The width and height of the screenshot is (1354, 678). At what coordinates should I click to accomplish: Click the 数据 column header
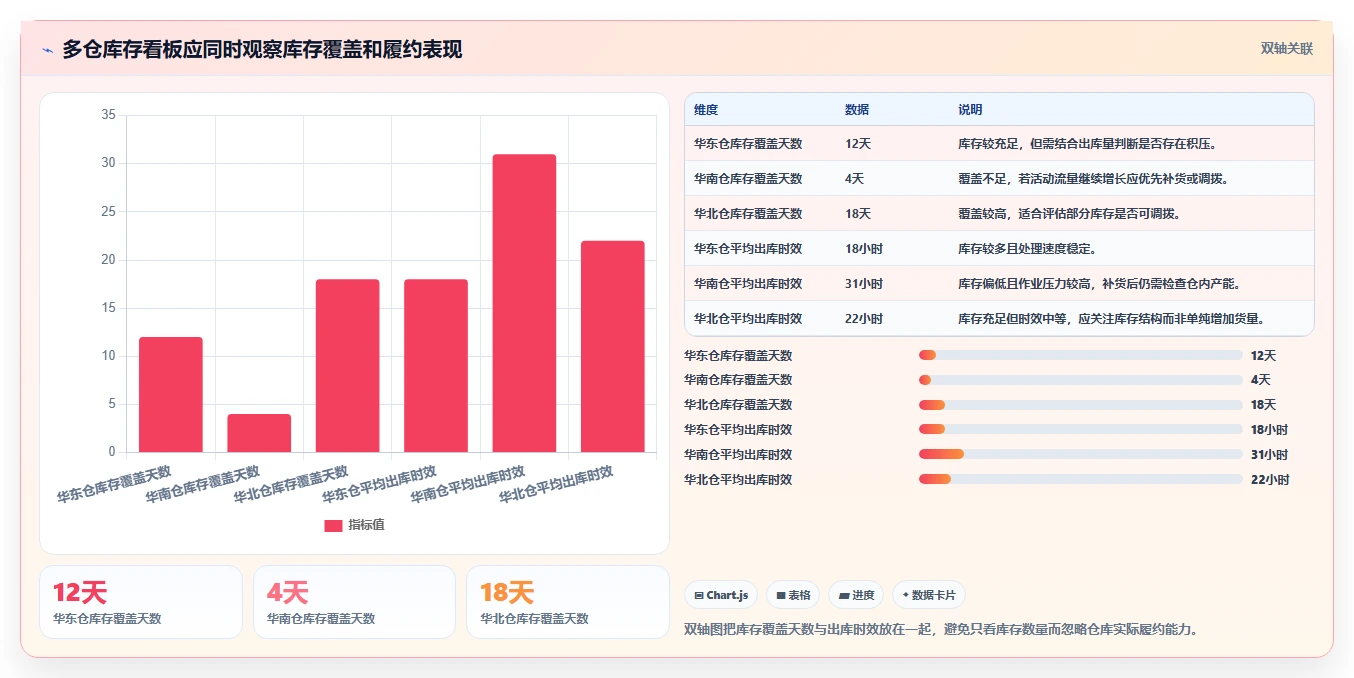(857, 110)
